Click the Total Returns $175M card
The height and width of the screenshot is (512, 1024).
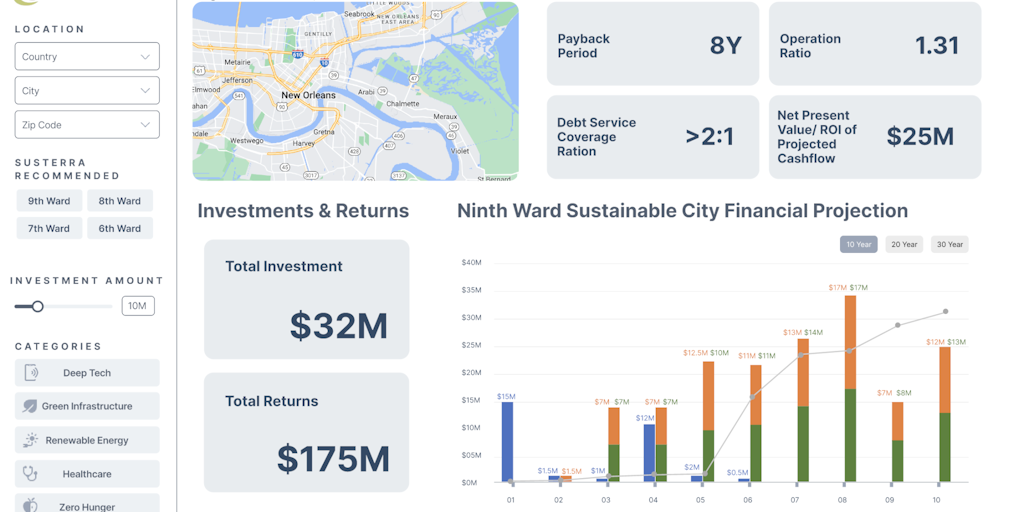coord(307,432)
